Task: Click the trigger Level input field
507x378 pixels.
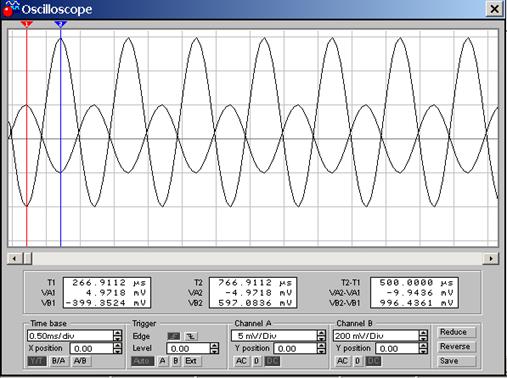Action: (189, 349)
